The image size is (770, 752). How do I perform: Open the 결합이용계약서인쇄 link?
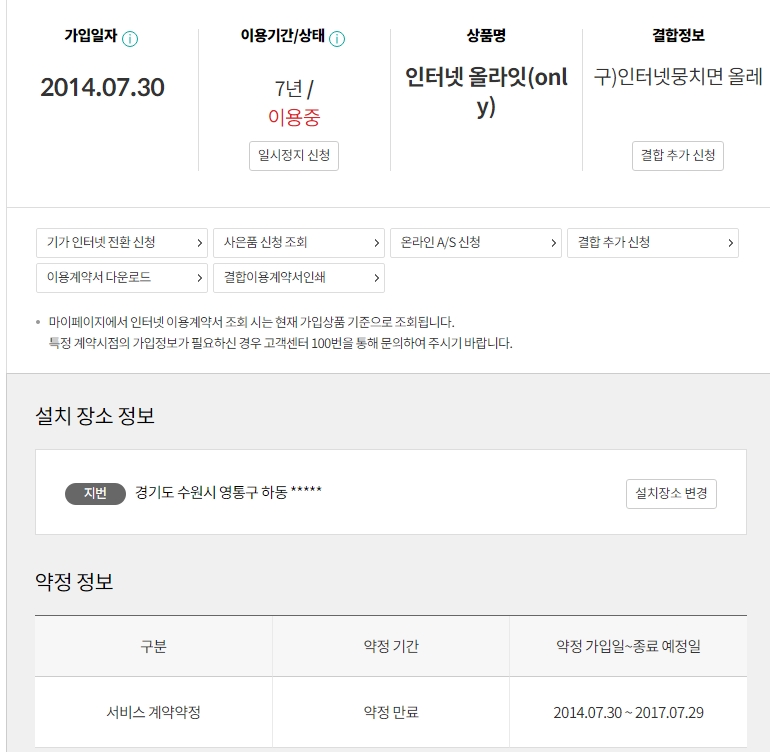point(298,277)
